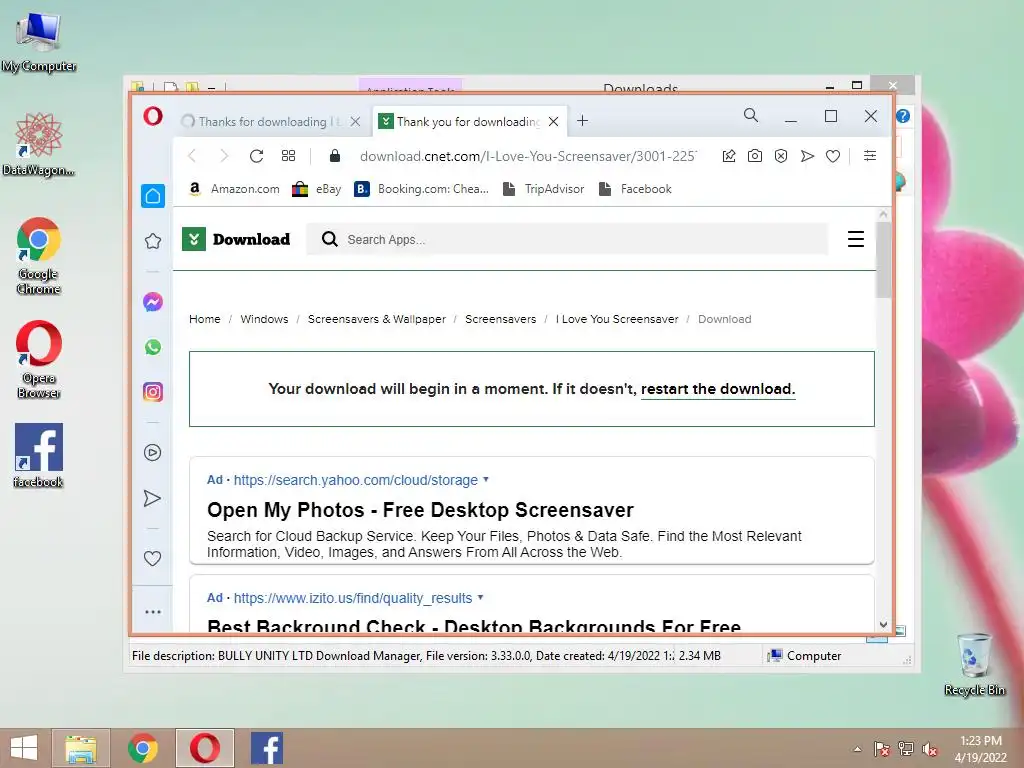Open Windows Start button
This screenshot has height=768, width=1024.
[x=24, y=748]
